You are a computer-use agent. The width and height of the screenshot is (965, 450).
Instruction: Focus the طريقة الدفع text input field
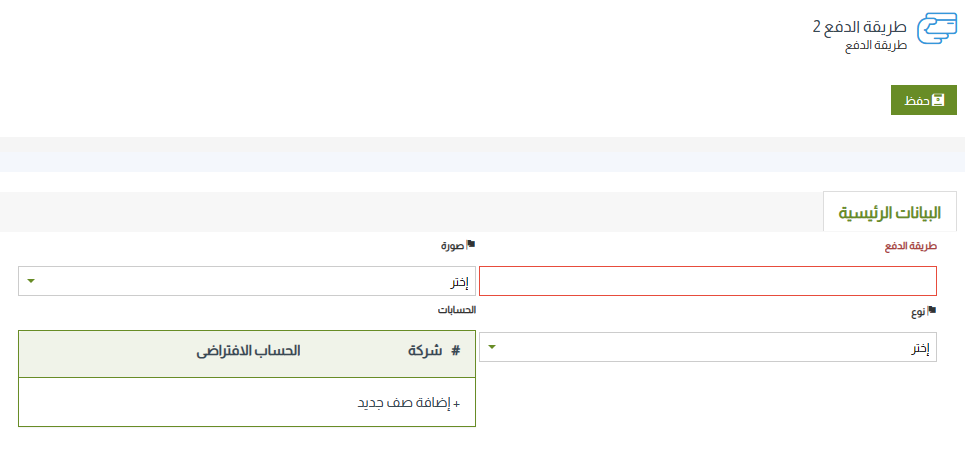[x=707, y=281]
